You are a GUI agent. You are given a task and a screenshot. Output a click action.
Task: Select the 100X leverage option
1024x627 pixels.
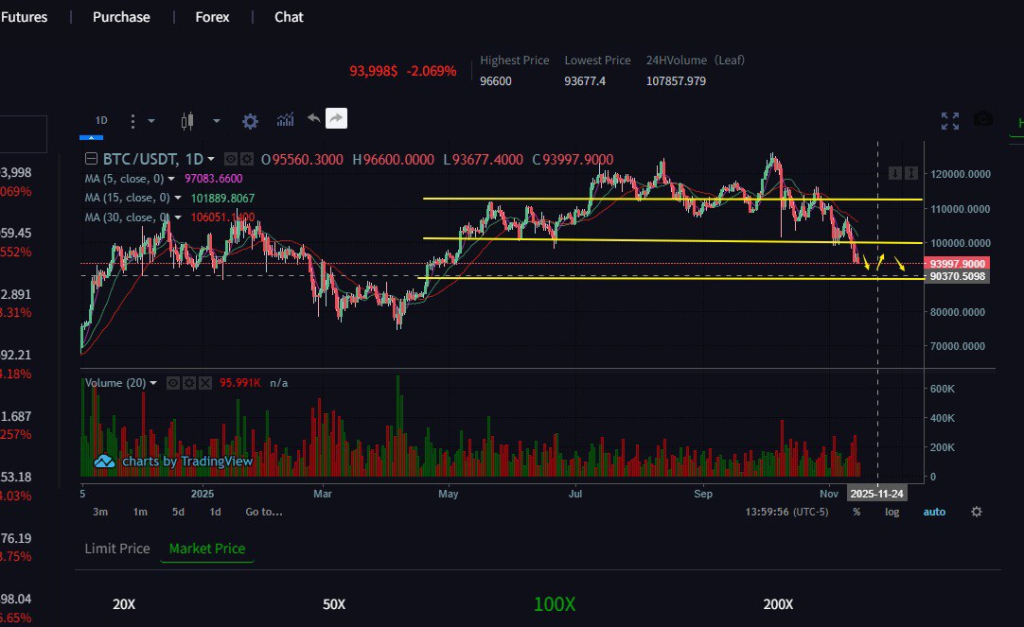(x=554, y=604)
